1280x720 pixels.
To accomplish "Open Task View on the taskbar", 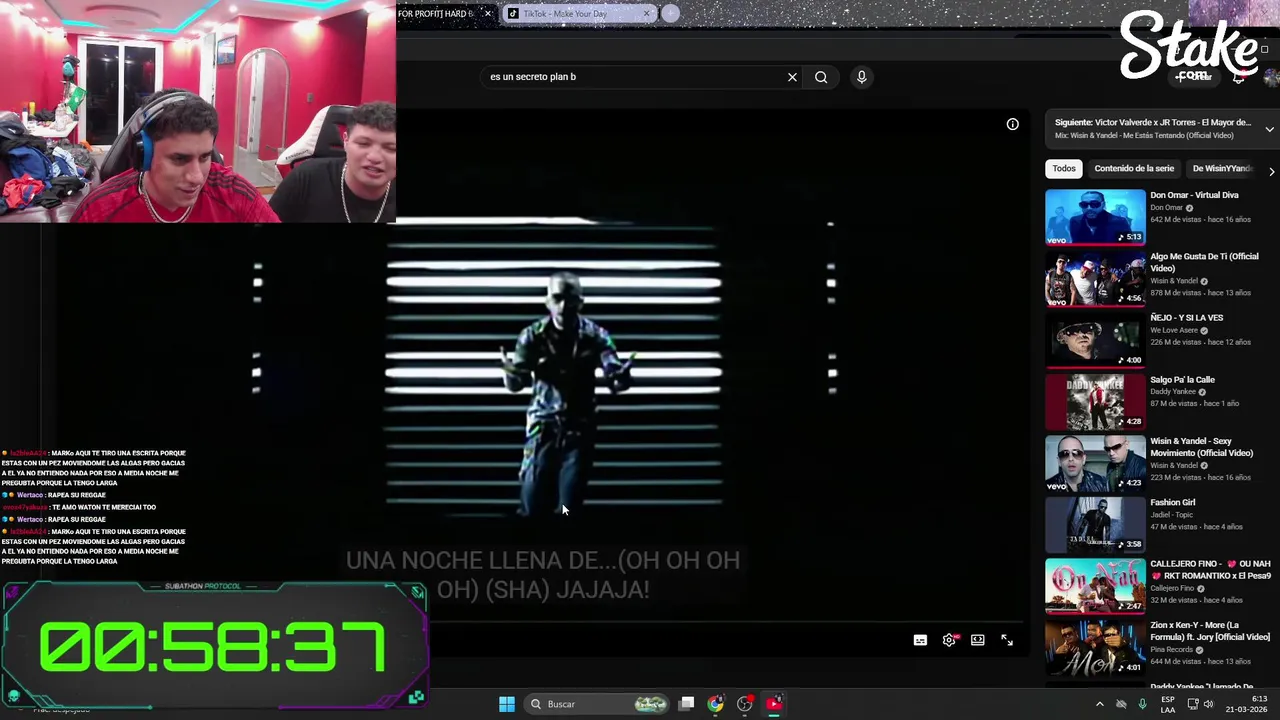I will (687, 704).
